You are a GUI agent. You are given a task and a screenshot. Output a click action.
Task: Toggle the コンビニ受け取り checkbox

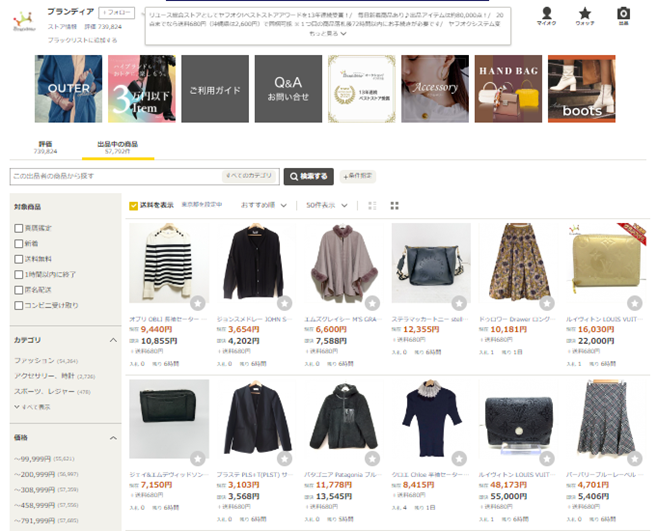tap(18, 306)
